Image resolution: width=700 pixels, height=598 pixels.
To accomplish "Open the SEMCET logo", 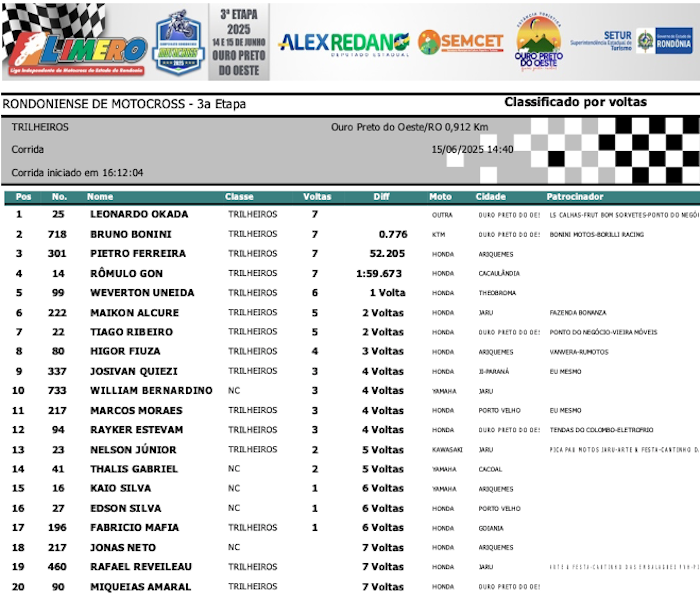I will point(461,42).
